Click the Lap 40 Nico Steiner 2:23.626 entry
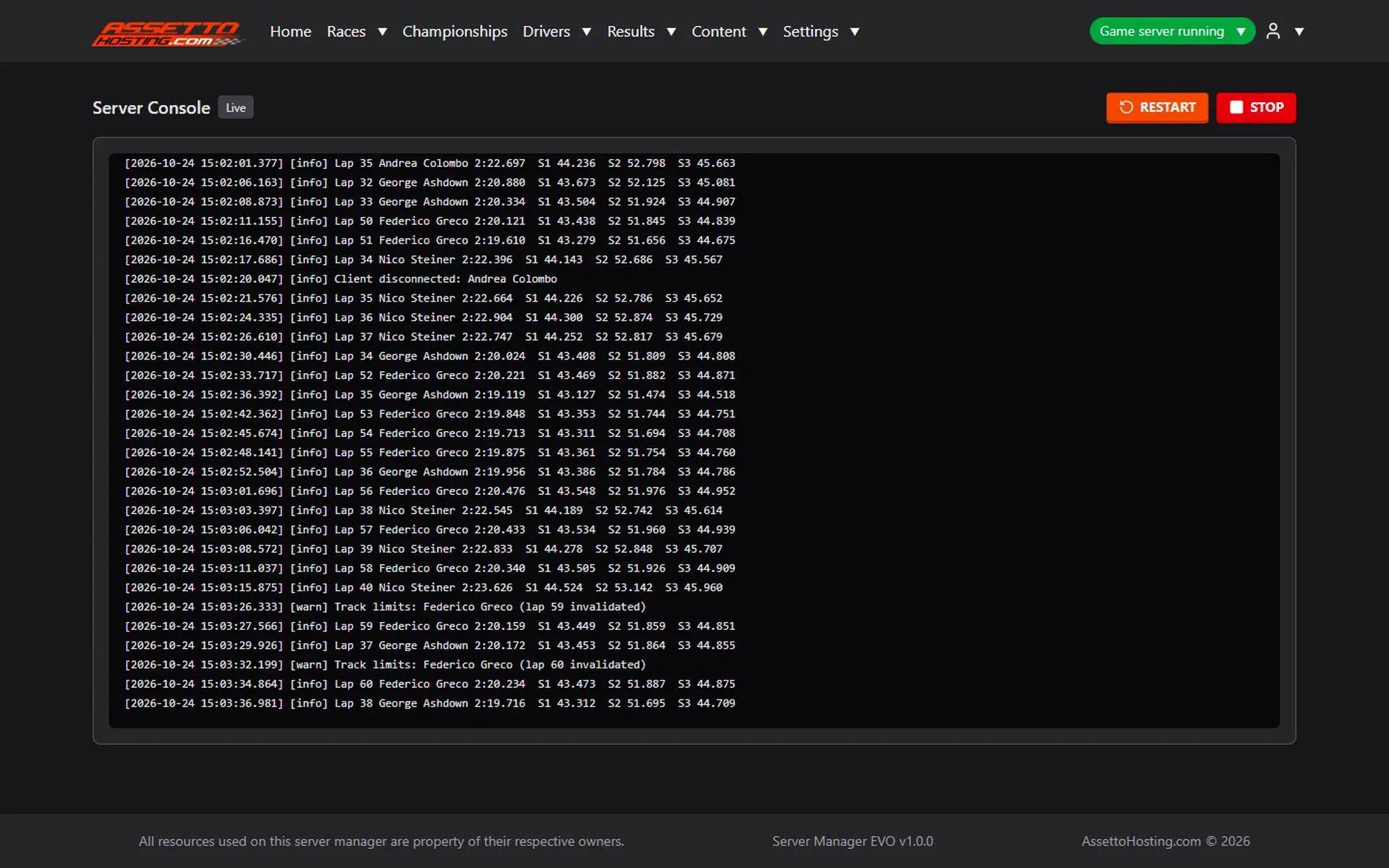Viewport: 1389px width, 868px height. pyautogui.click(x=423, y=588)
